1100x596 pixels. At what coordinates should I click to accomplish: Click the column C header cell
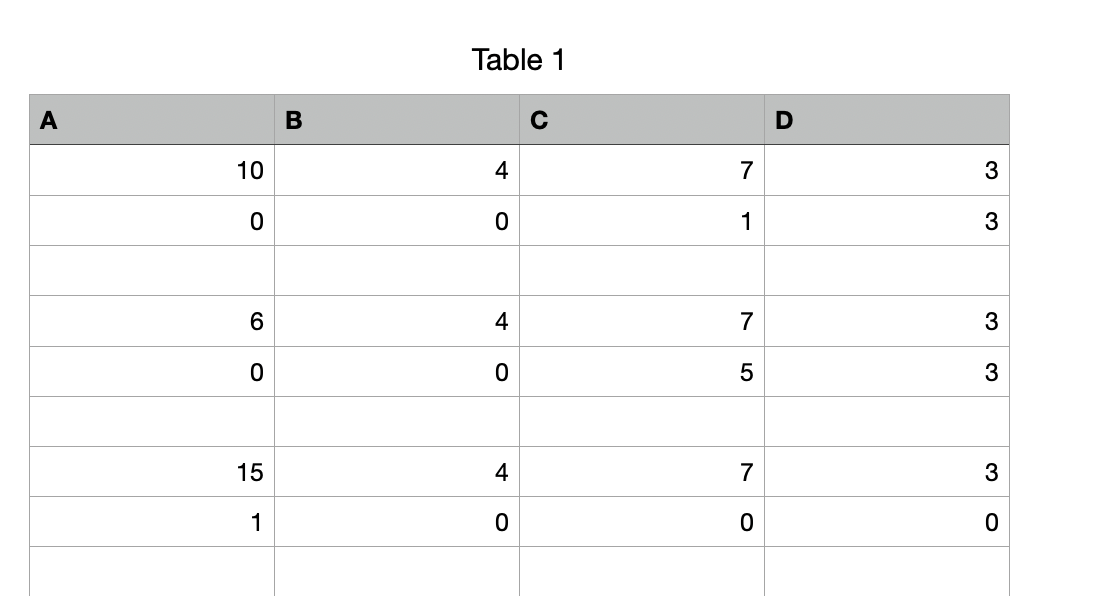click(642, 120)
